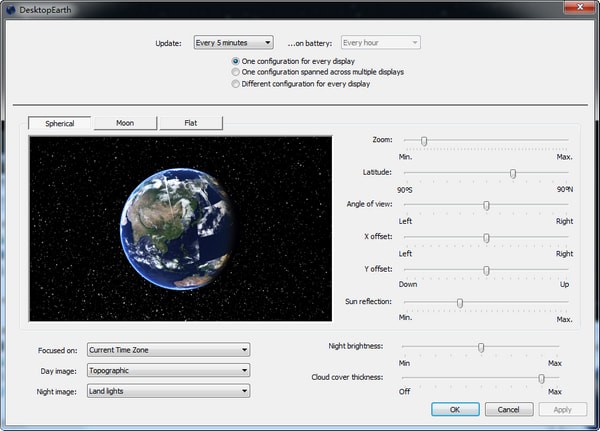Viewport: 600px width, 431px height.
Task: Click the Latitude slider handle
Action: tap(513, 173)
